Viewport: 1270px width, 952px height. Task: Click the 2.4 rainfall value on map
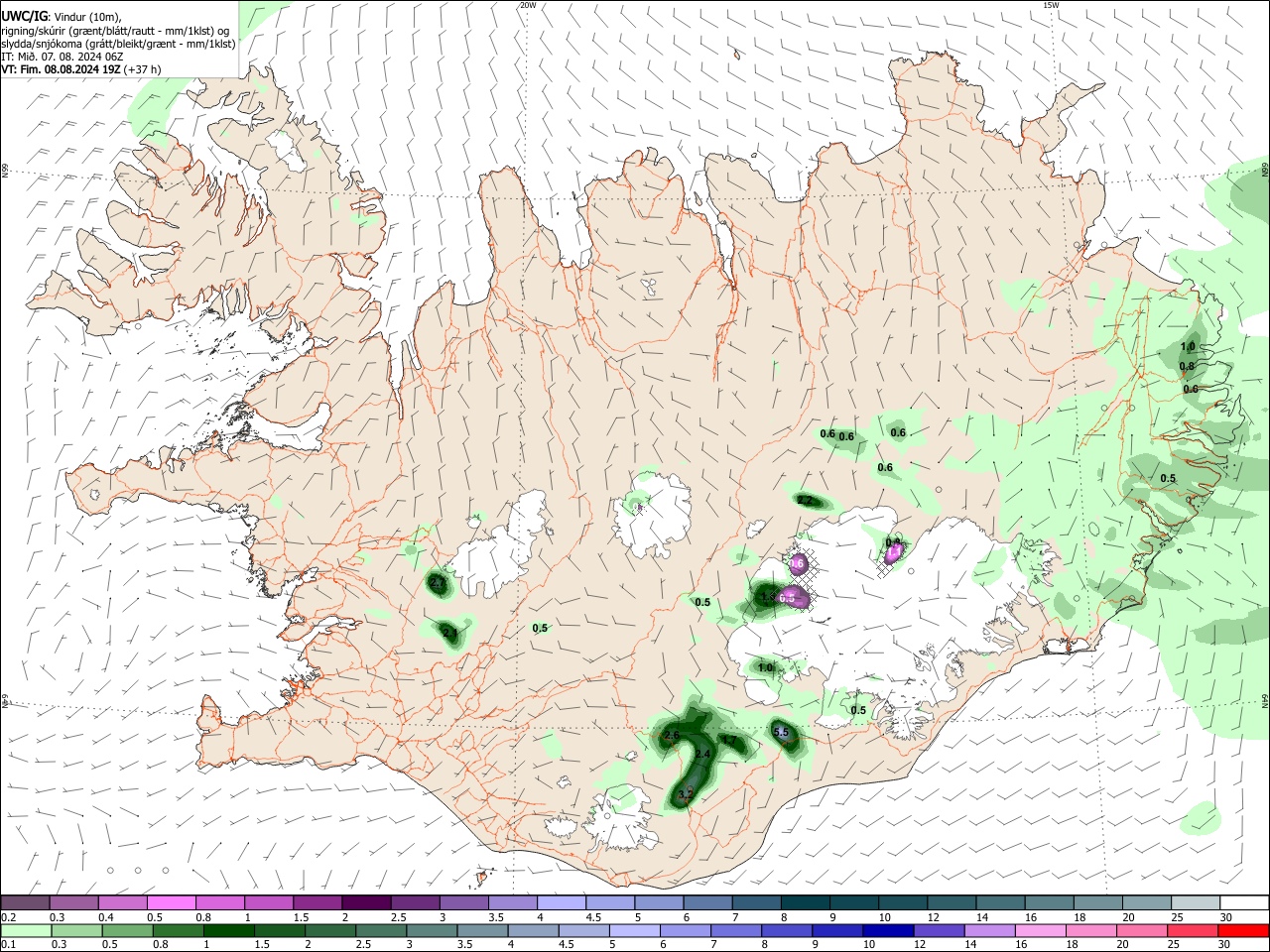[x=703, y=755]
